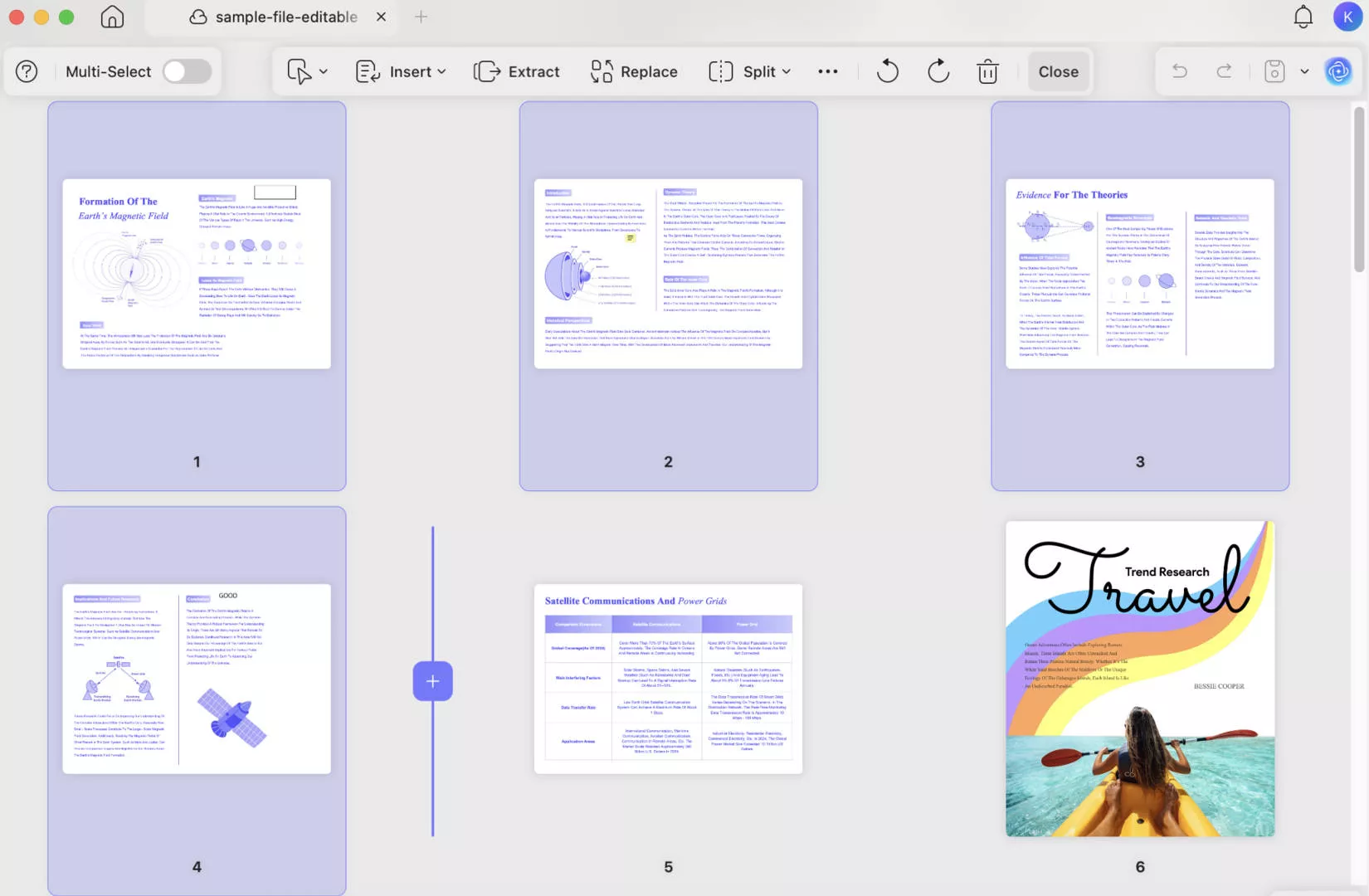This screenshot has width=1369, height=896.
Task: Select page 3 Evidence For The Theories
Action: tap(1140, 274)
